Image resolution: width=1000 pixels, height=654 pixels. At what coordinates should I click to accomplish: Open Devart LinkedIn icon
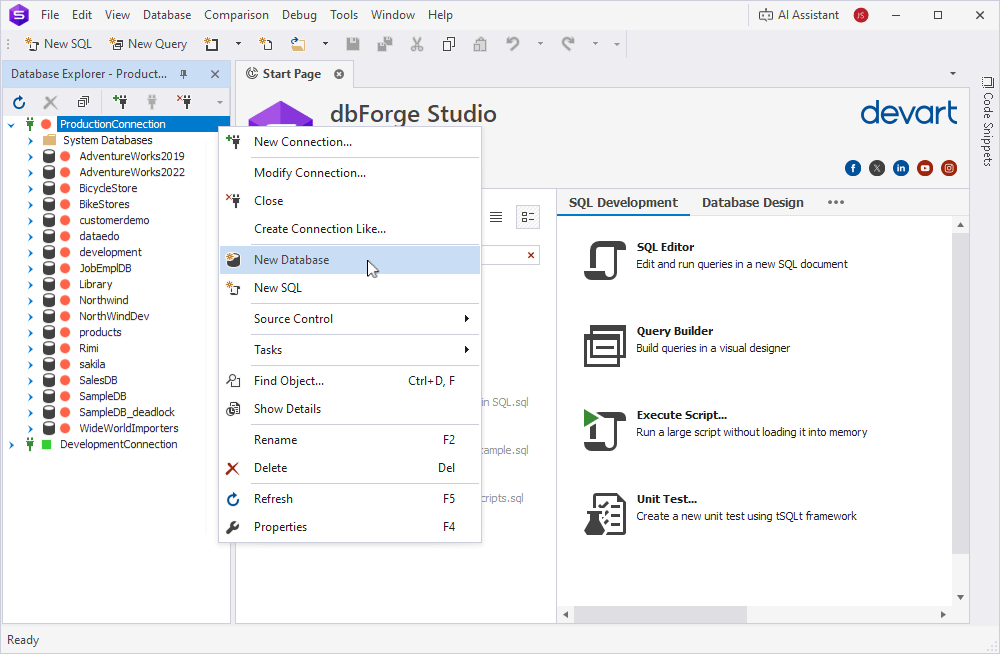[901, 168]
